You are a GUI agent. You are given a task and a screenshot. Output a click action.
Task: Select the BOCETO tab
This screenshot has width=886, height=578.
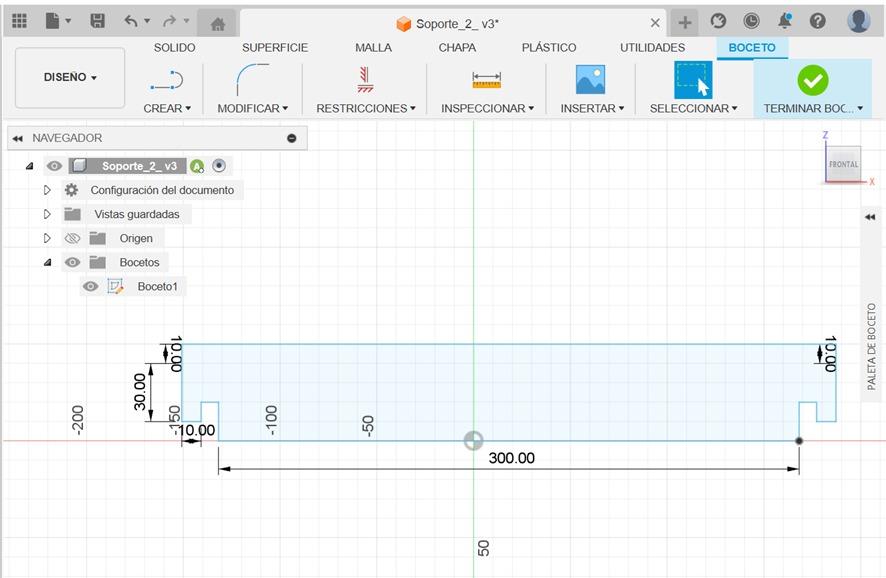(x=752, y=48)
